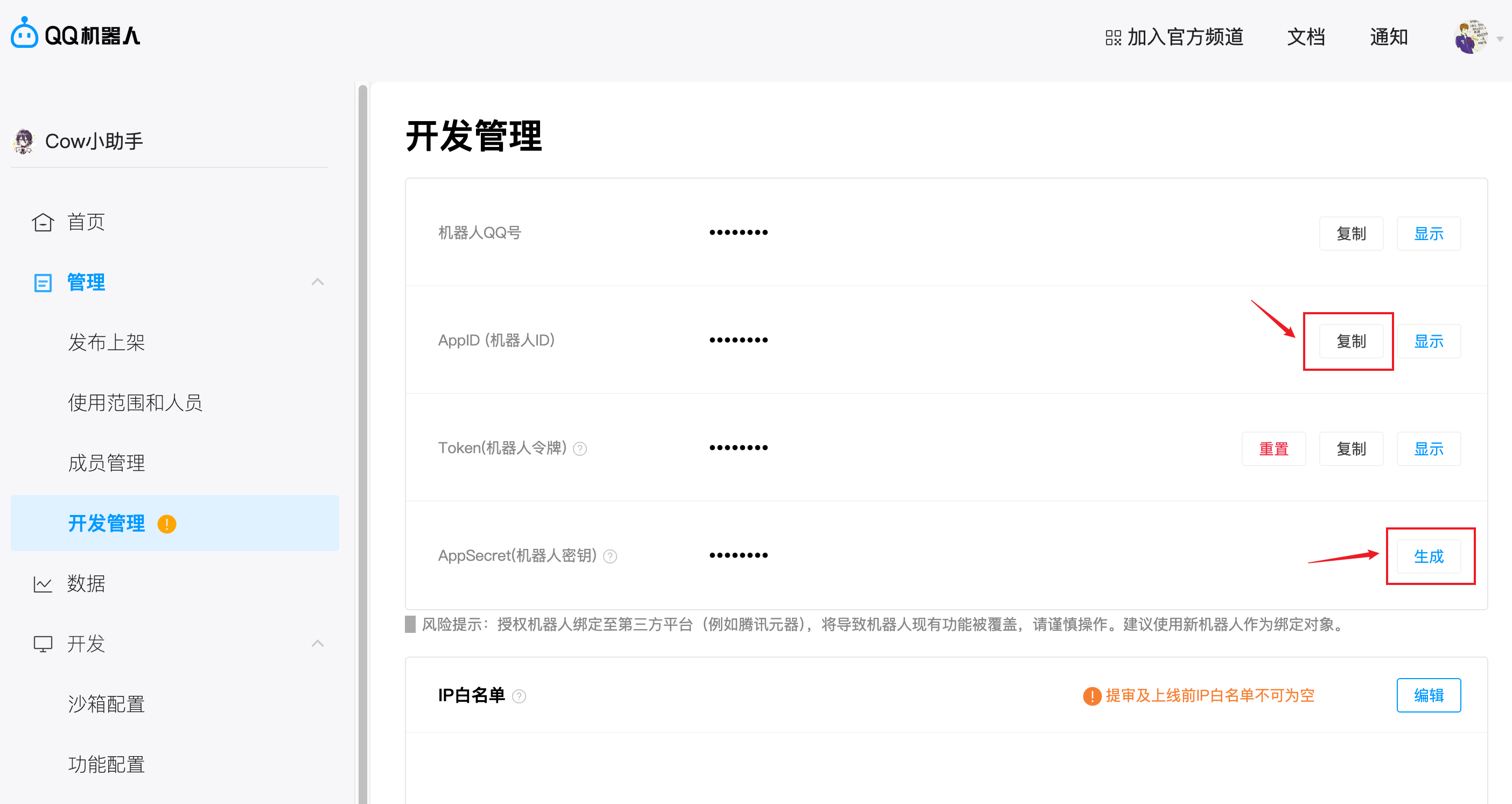Show the hidden AppID value
The image size is (1512, 804).
1428,341
